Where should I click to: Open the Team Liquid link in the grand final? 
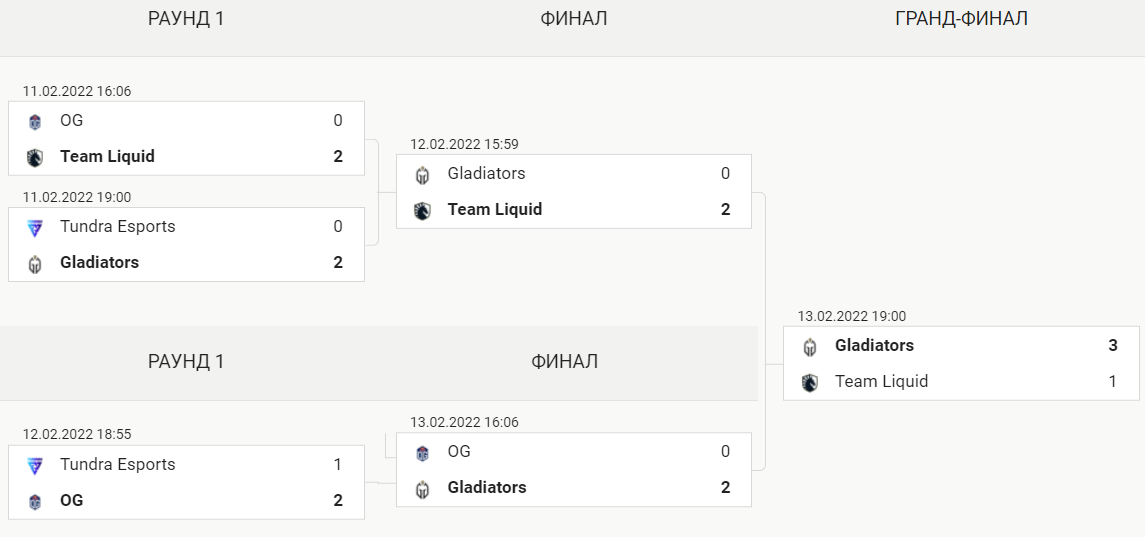tap(881, 381)
